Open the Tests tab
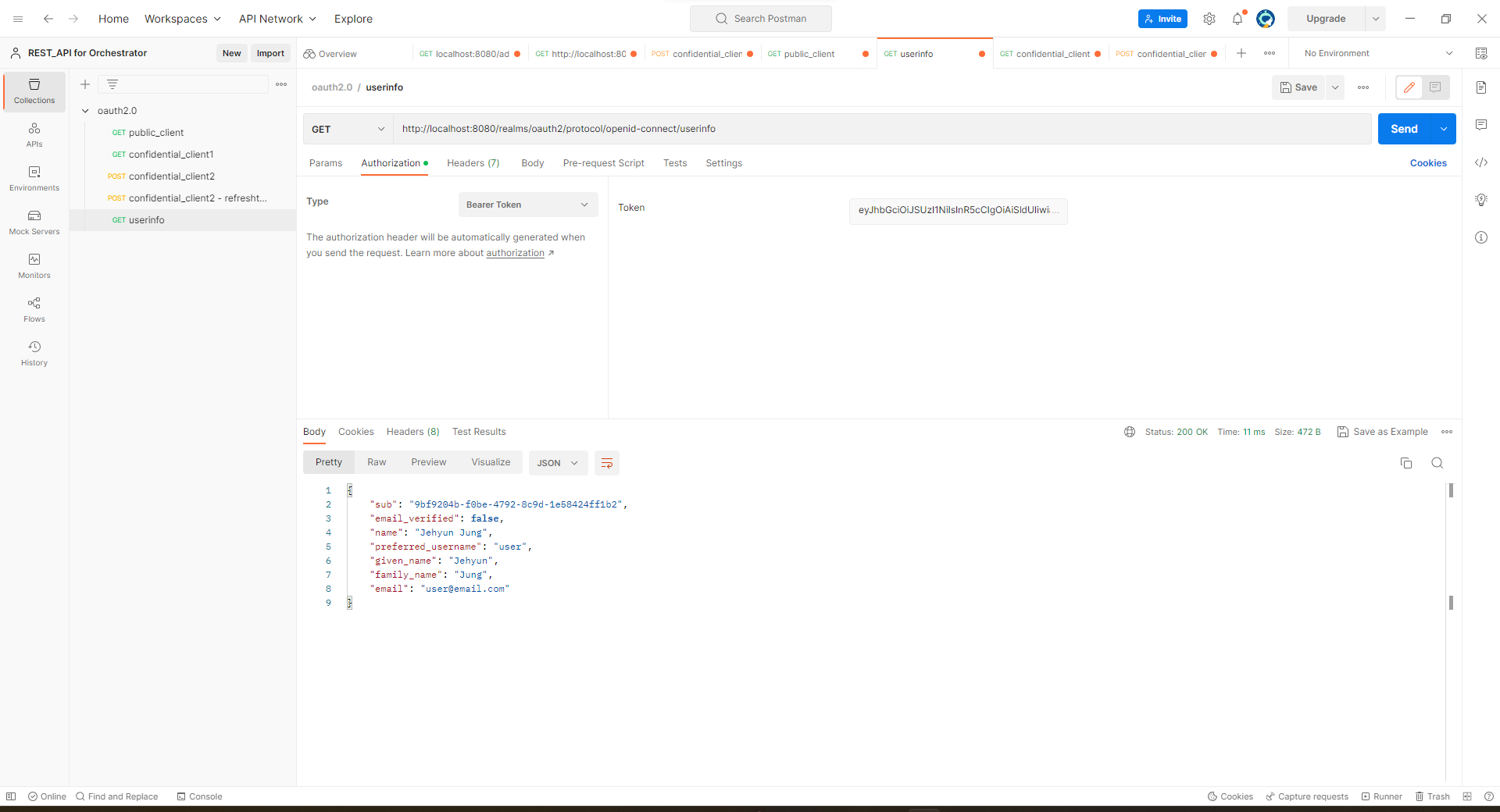The height and width of the screenshot is (812, 1500). coord(675,163)
